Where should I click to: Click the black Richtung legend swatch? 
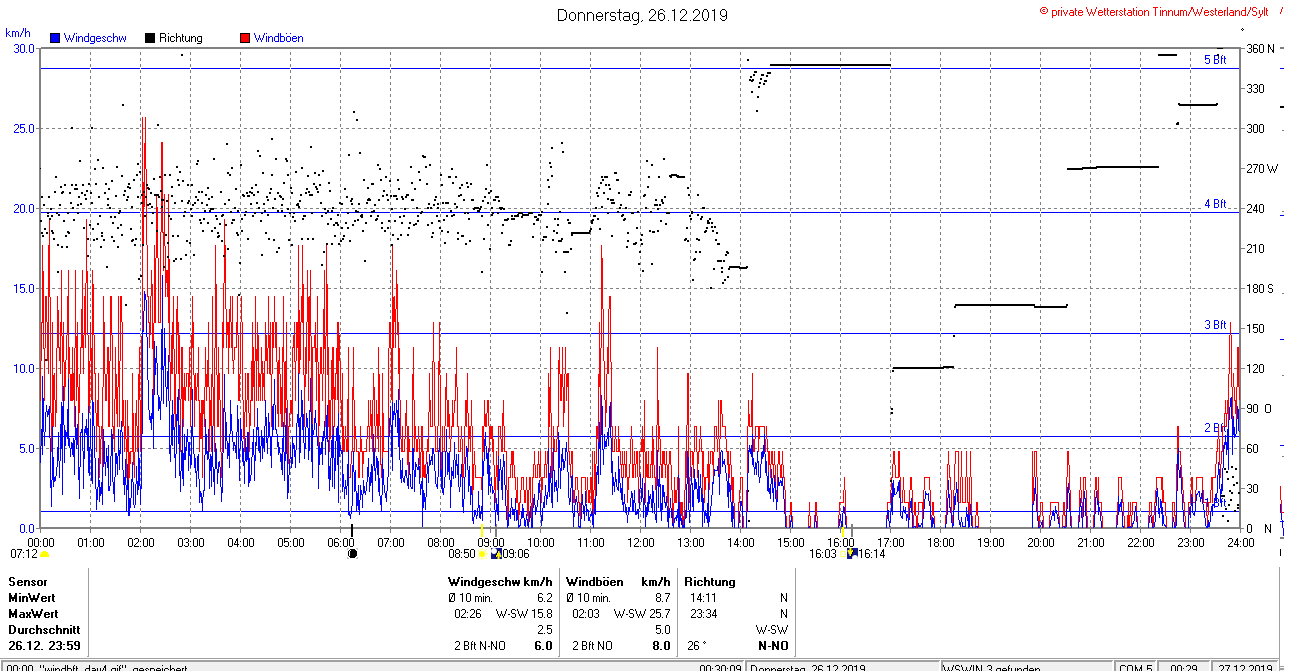click(x=150, y=38)
